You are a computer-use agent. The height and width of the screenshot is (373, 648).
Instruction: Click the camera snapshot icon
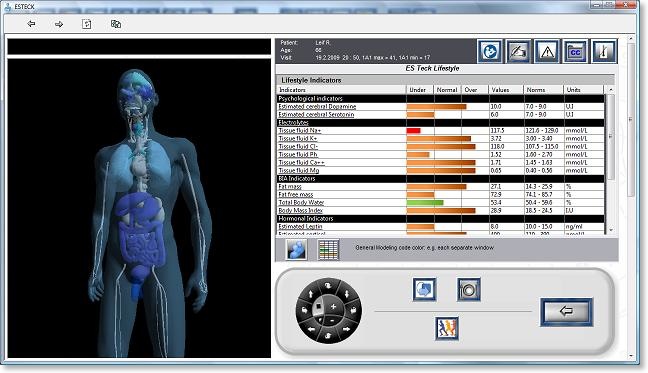click(x=469, y=289)
